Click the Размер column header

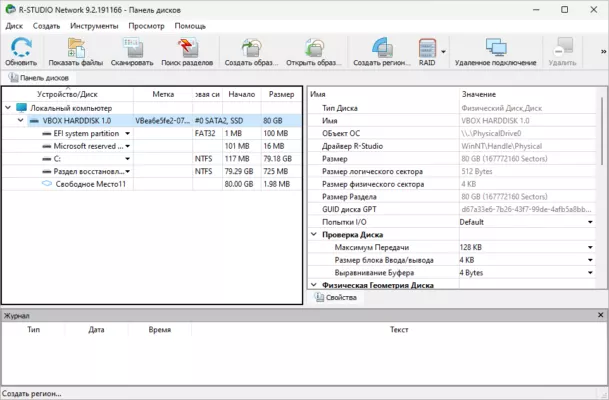[282, 94]
